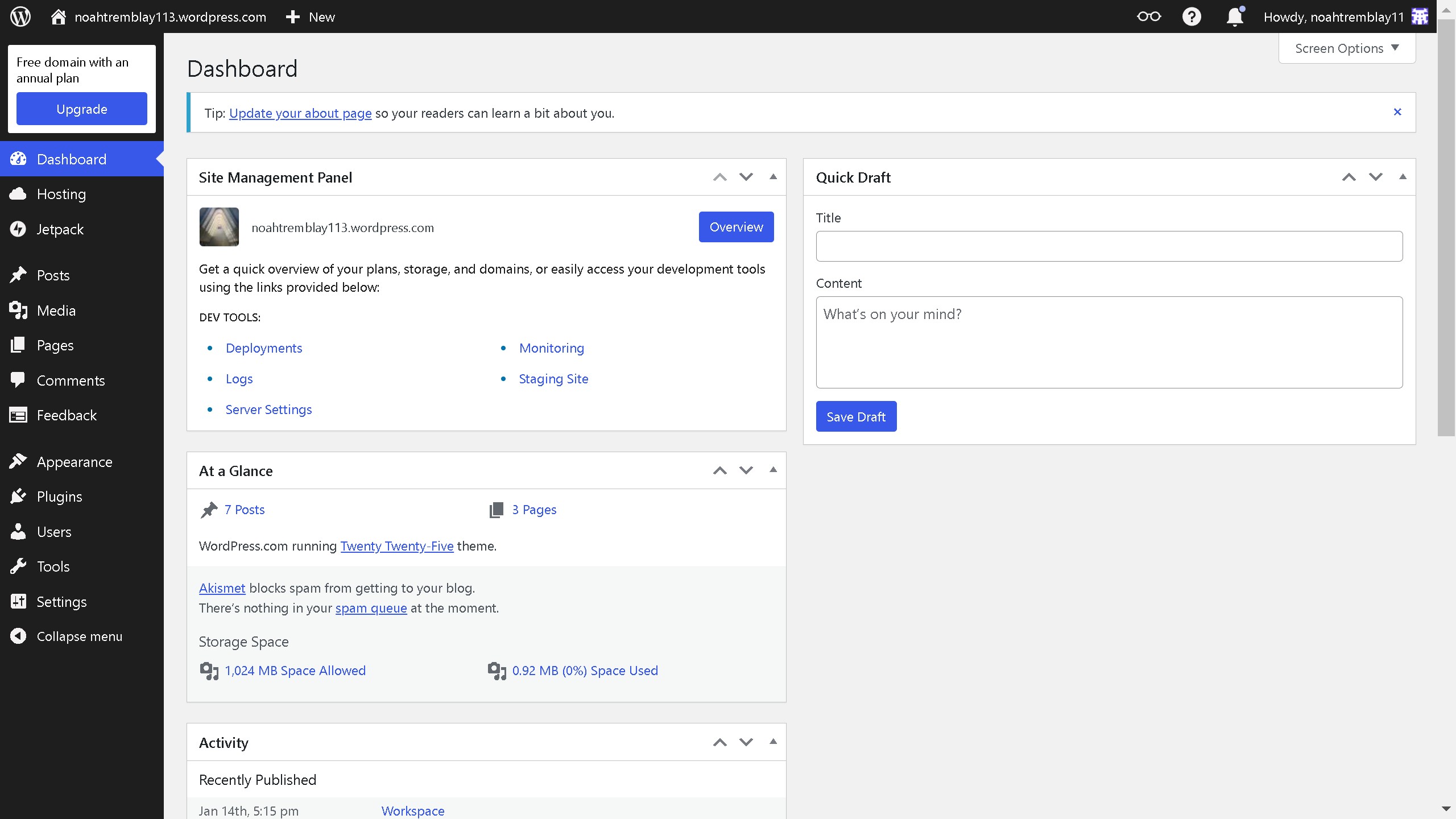
Task: Click the WordPress logo in the admin bar
Action: point(20,16)
